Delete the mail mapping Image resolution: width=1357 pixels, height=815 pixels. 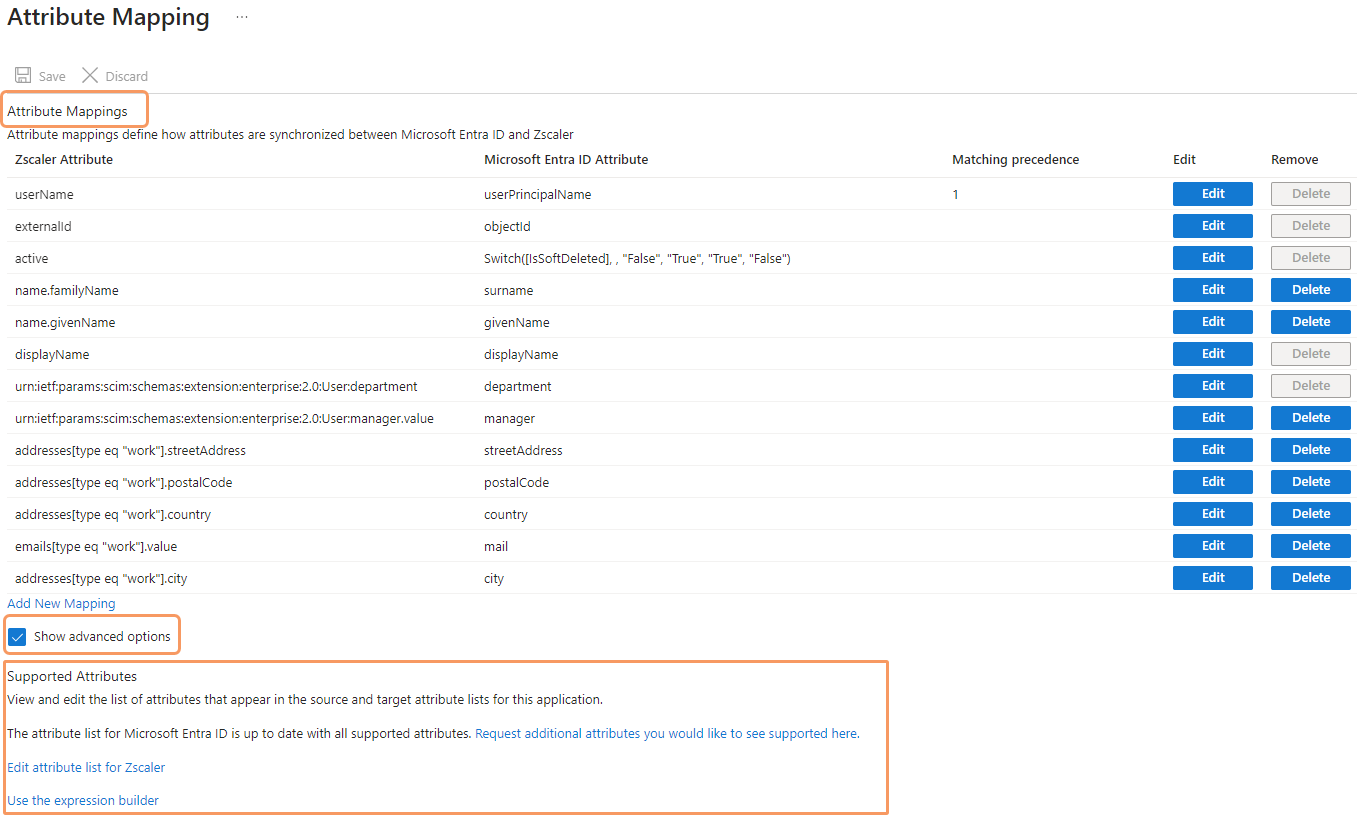[x=1310, y=546]
